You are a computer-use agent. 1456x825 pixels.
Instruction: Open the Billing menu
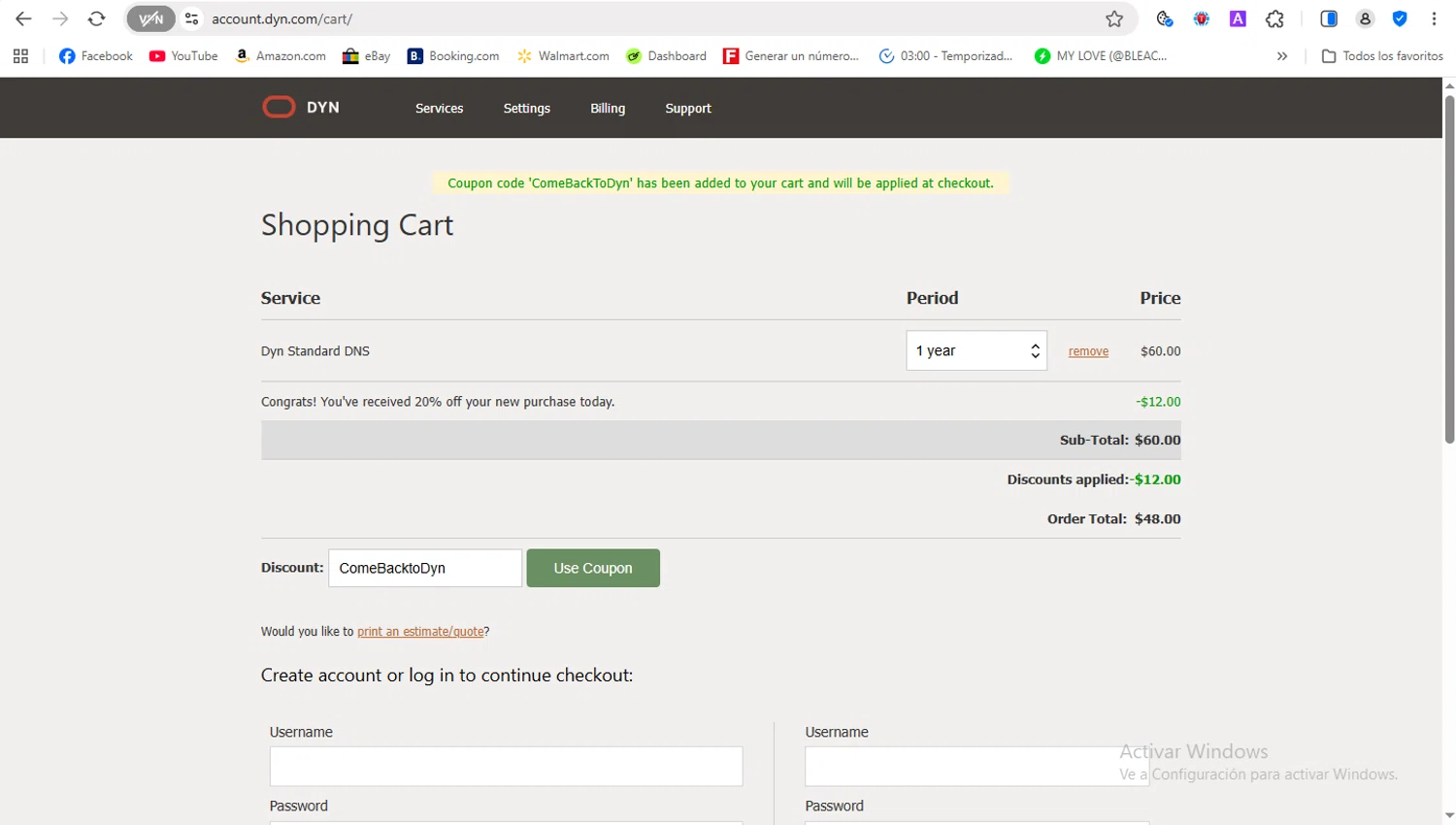click(608, 109)
